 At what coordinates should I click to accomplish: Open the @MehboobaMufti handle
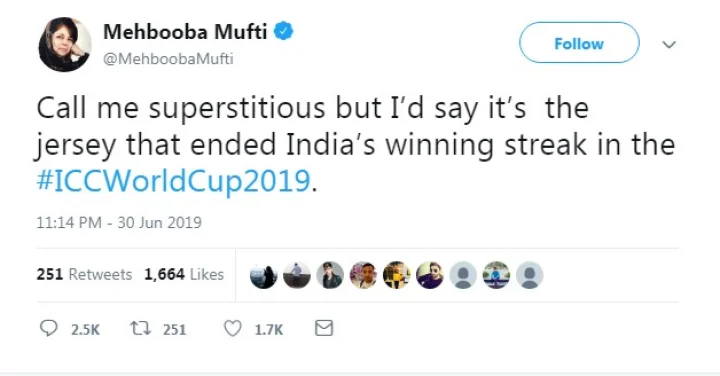click(168, 59)
